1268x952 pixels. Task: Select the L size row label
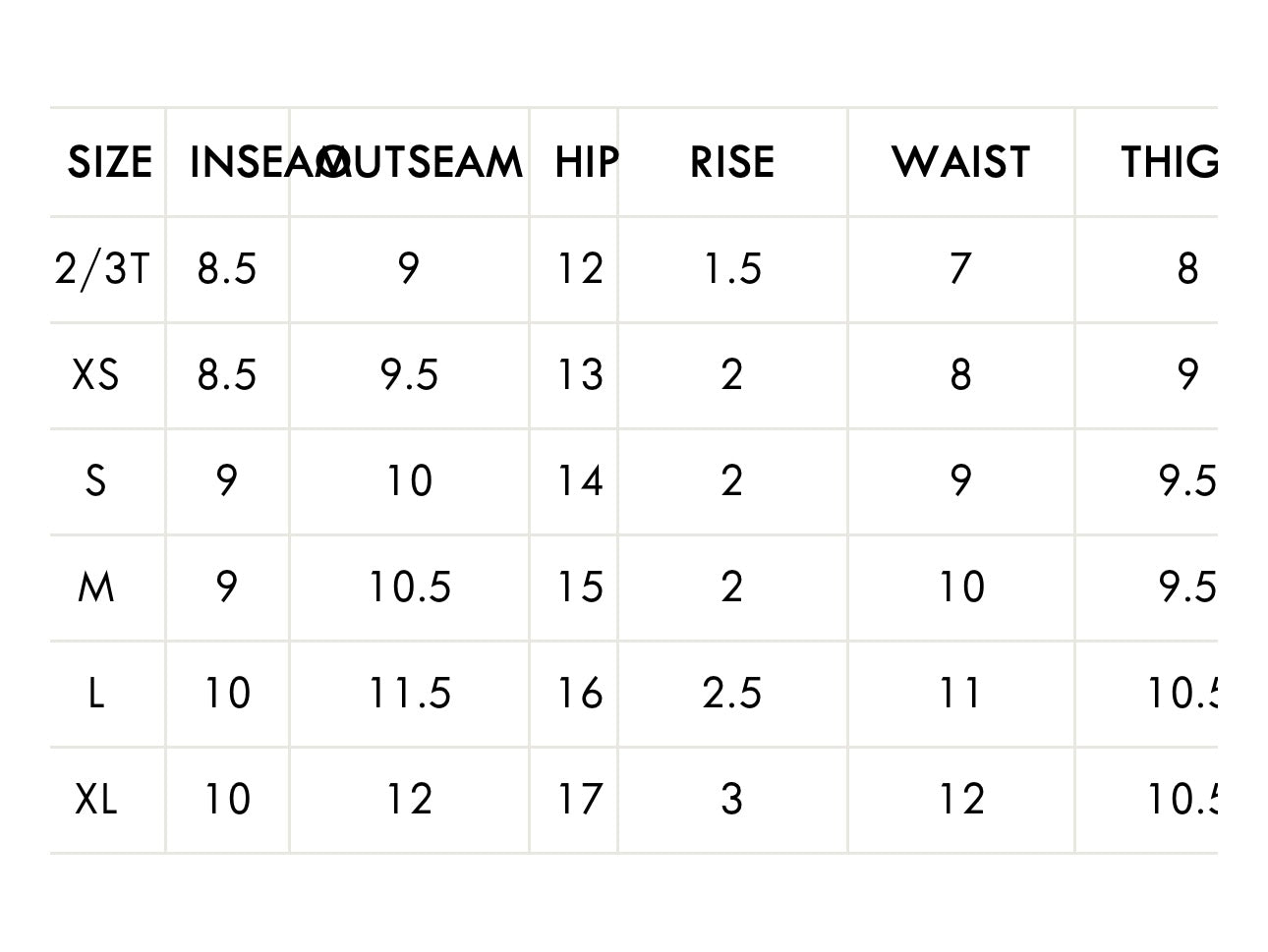coord(95,694)
